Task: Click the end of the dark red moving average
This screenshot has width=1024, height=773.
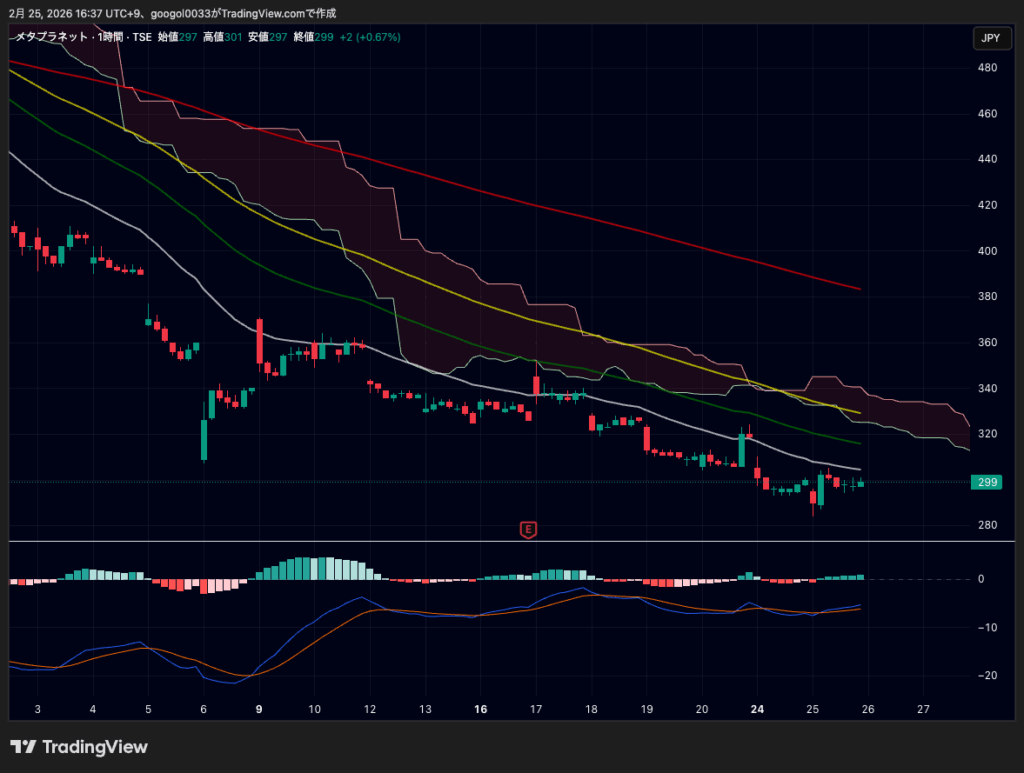Action: coord(859,288)
